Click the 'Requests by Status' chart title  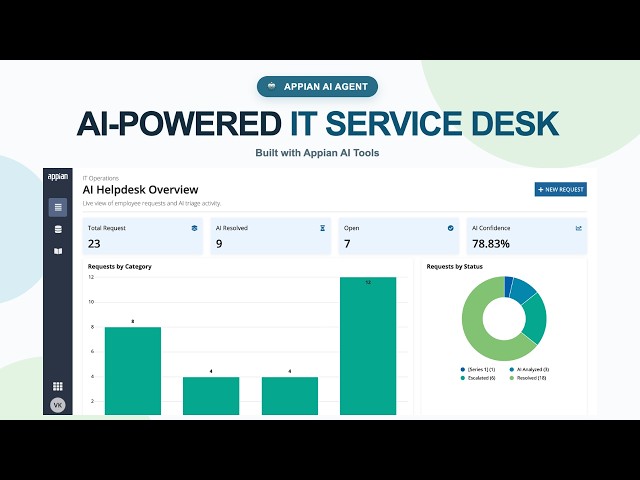[x=454, y=267]
